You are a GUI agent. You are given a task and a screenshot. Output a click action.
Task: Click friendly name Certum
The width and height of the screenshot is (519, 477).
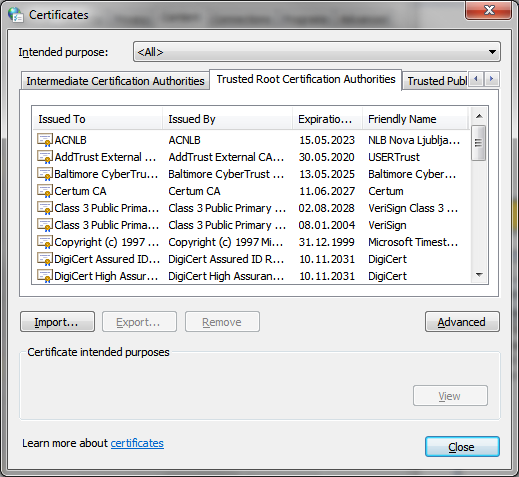click(386, 191)
